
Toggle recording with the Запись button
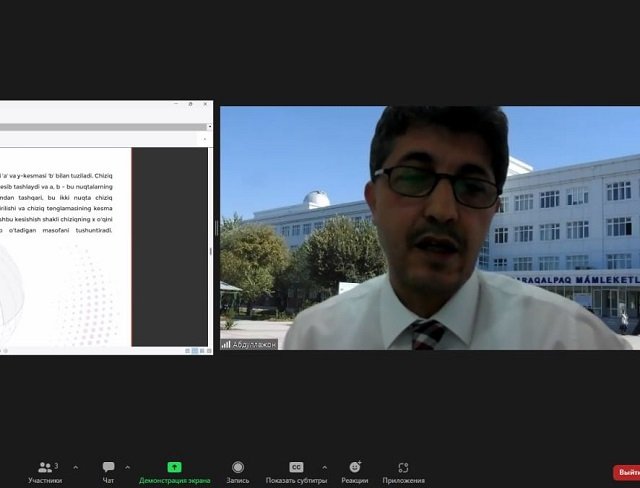pyautogui.click(x=238, y=471)
